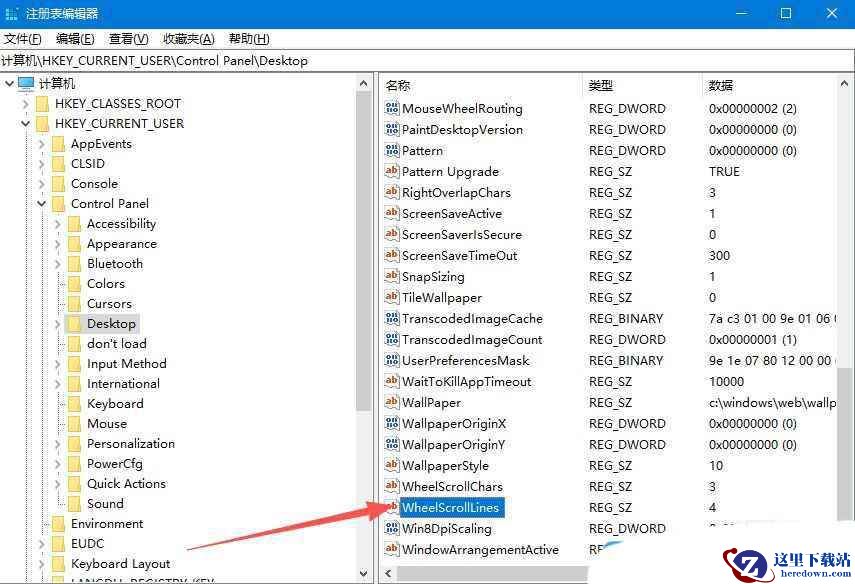Click the TranscodedImageCount DWORD icon
The image size is (855, 584).
tap(392, 339)
